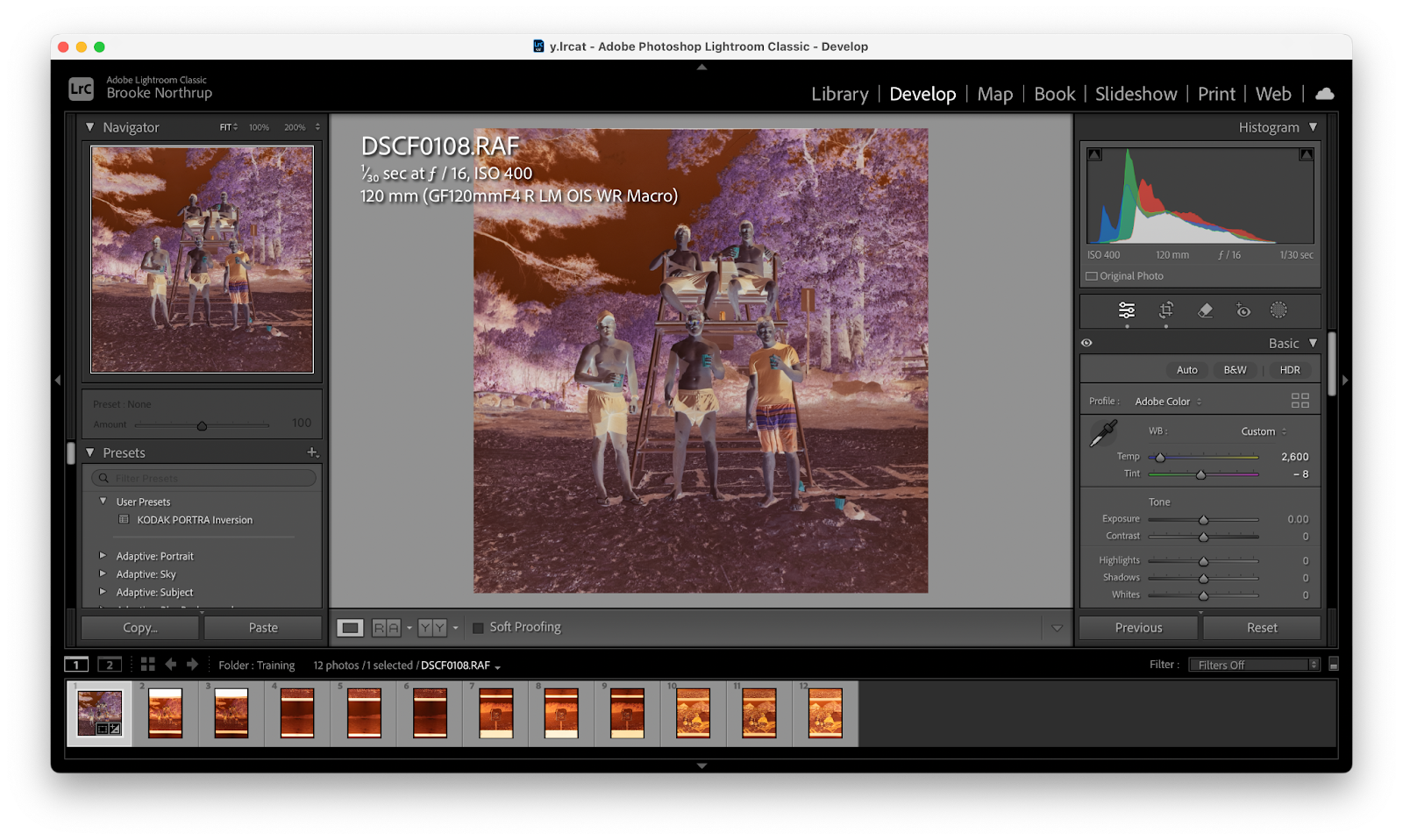Apply KODAK PORTRA Inversion preset
Viewport: 1403px width, 840px height.
click(195, 520)
